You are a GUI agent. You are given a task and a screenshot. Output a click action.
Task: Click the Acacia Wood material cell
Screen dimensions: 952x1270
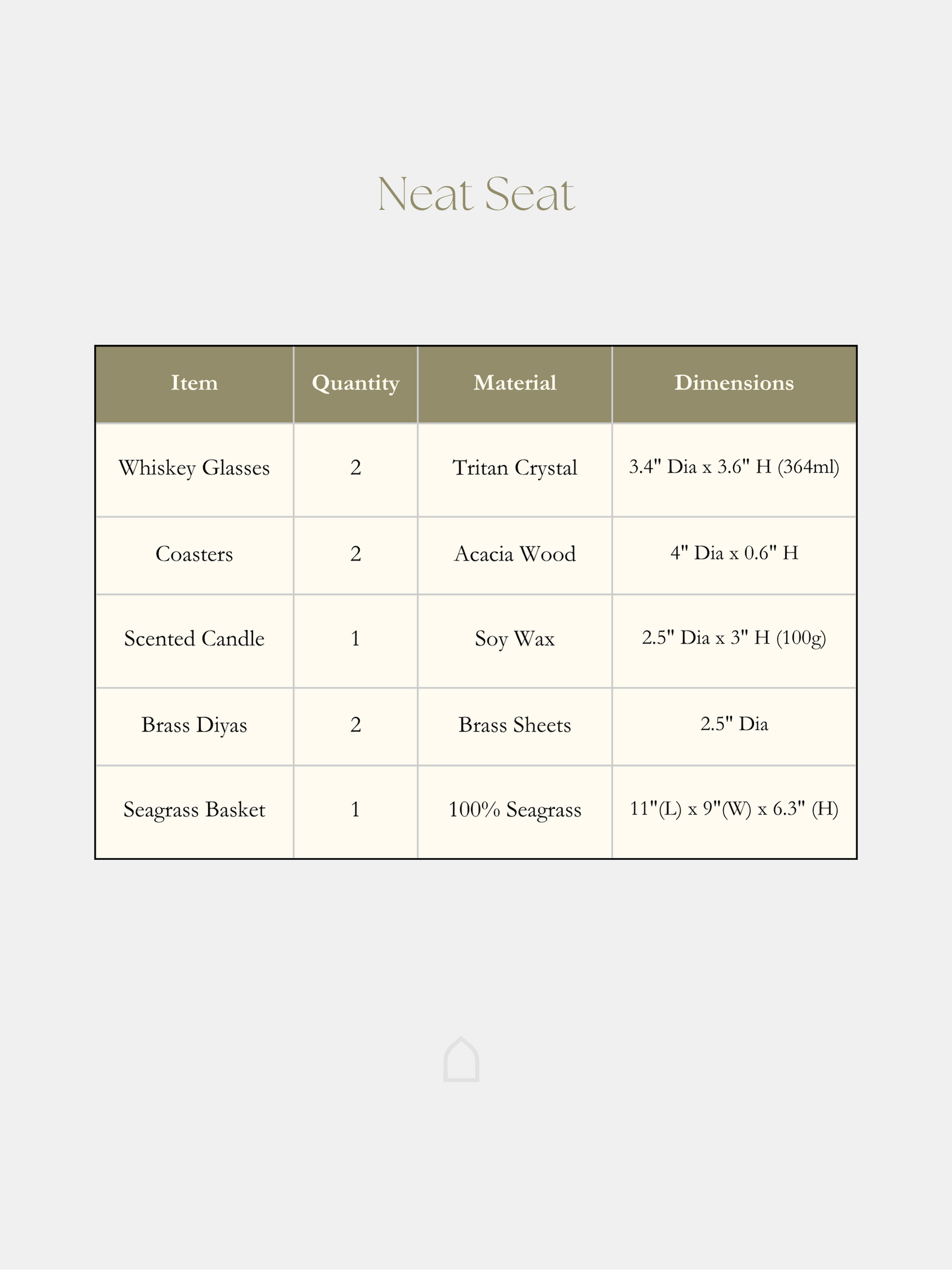[515, 554]
